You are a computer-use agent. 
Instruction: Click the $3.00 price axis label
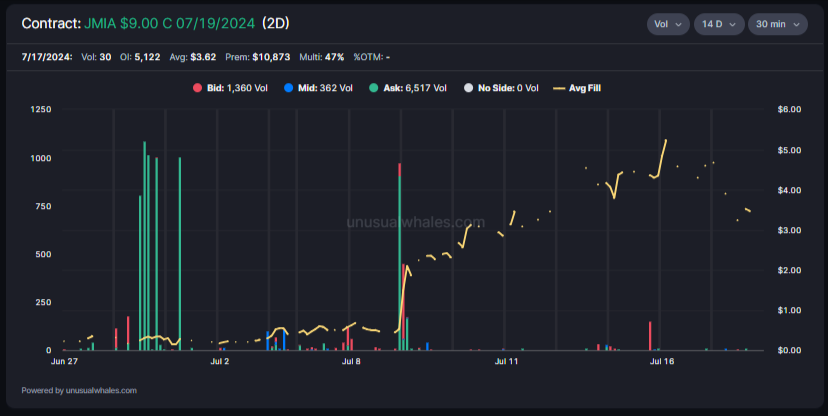pos(789,230)
